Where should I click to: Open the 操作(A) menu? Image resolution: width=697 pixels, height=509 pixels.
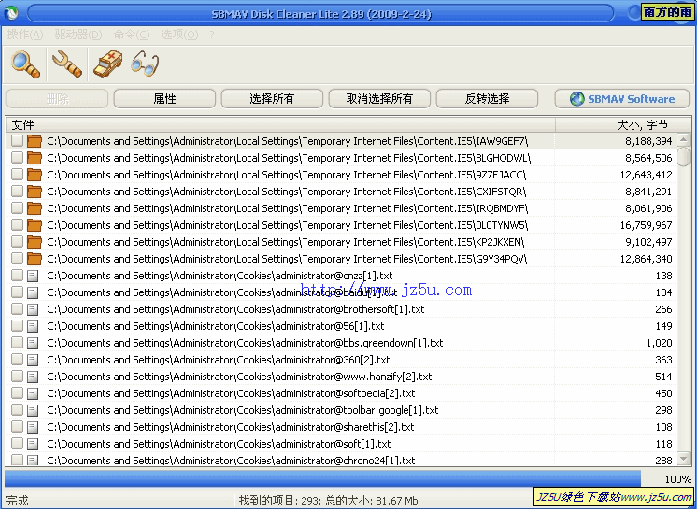(25, 34)
